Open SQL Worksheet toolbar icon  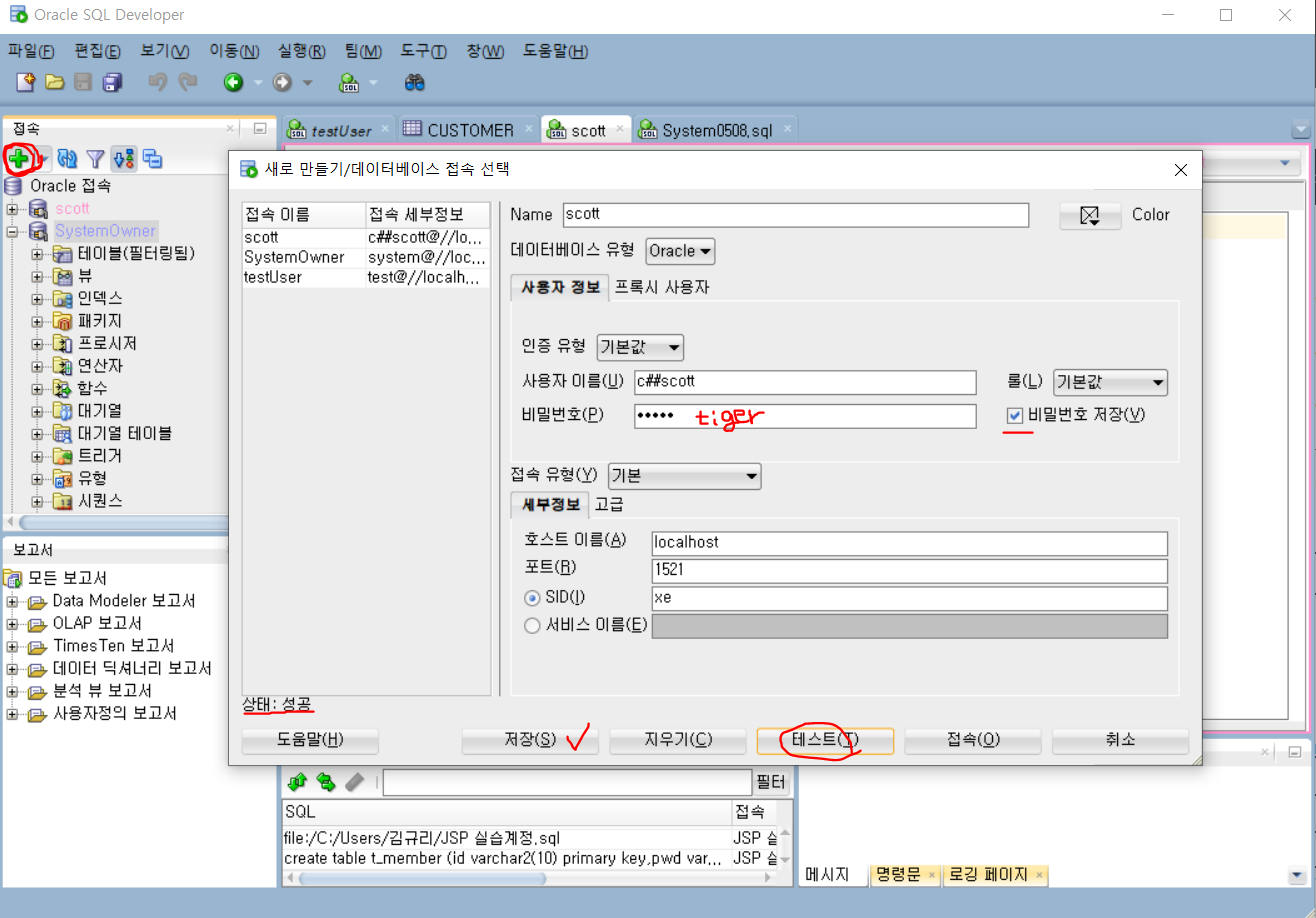[x=349, y=82]
